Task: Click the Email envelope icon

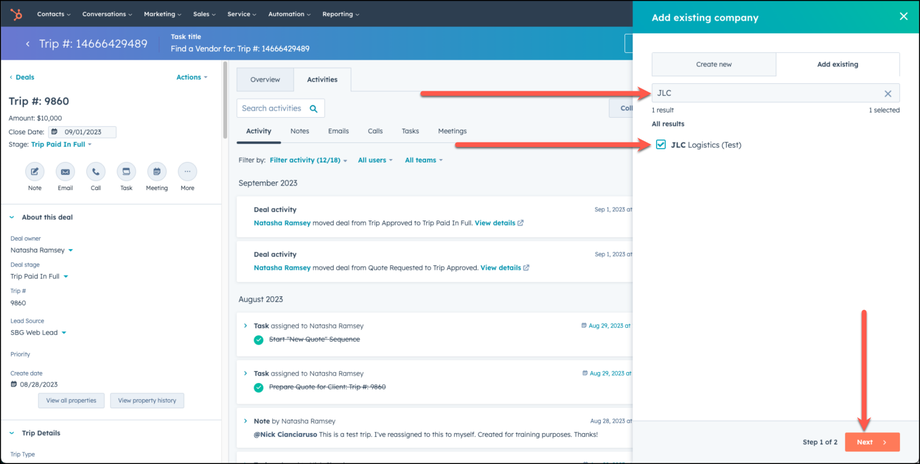Action: (65, 171)
